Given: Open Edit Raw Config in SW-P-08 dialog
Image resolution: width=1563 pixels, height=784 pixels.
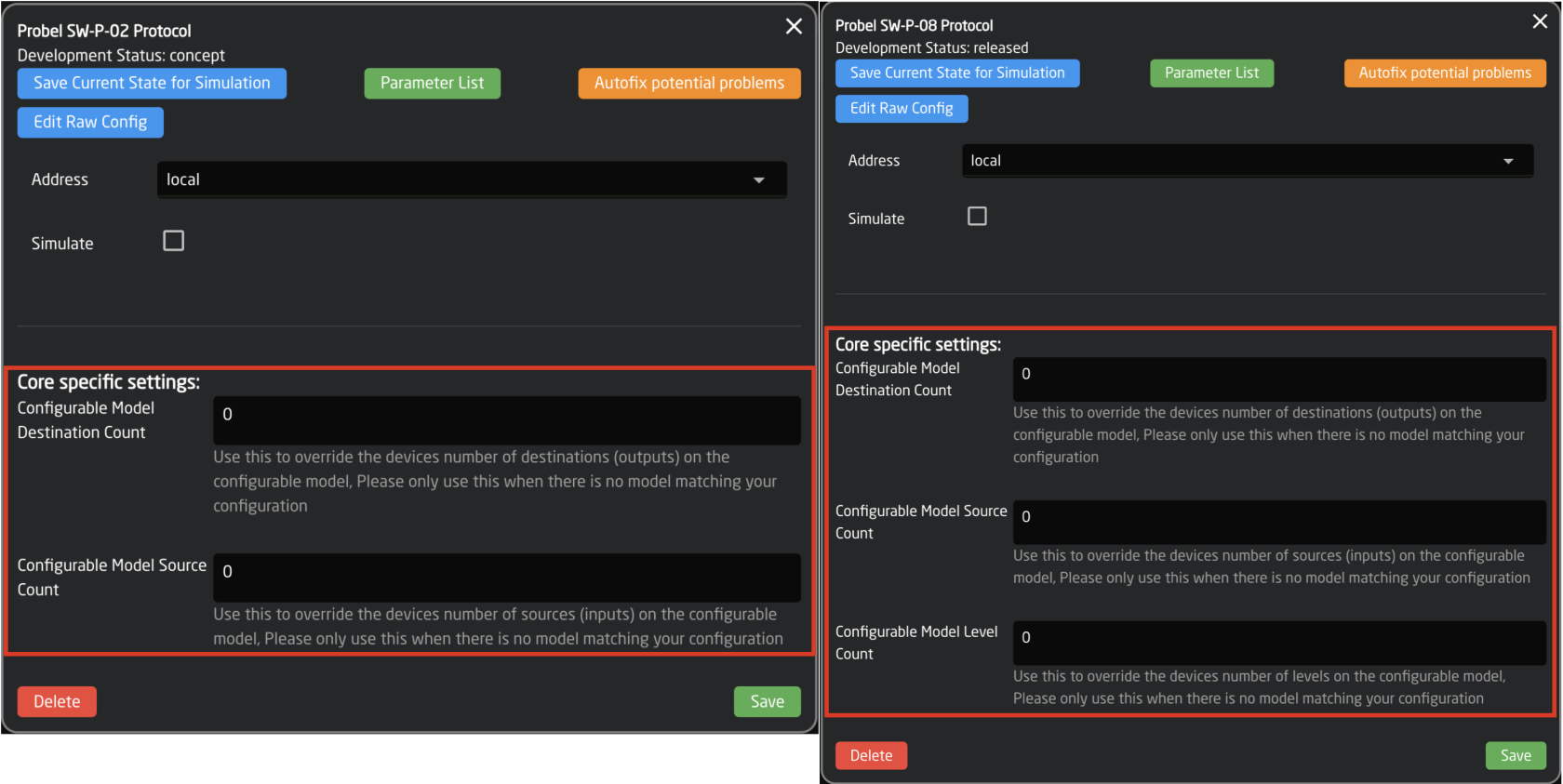Looking at the screenshot, I should click(x=902, y=108).
